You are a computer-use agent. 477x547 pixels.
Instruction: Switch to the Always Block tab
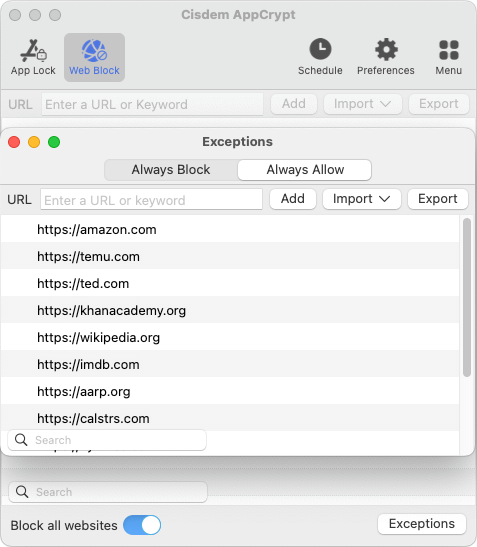171,170
